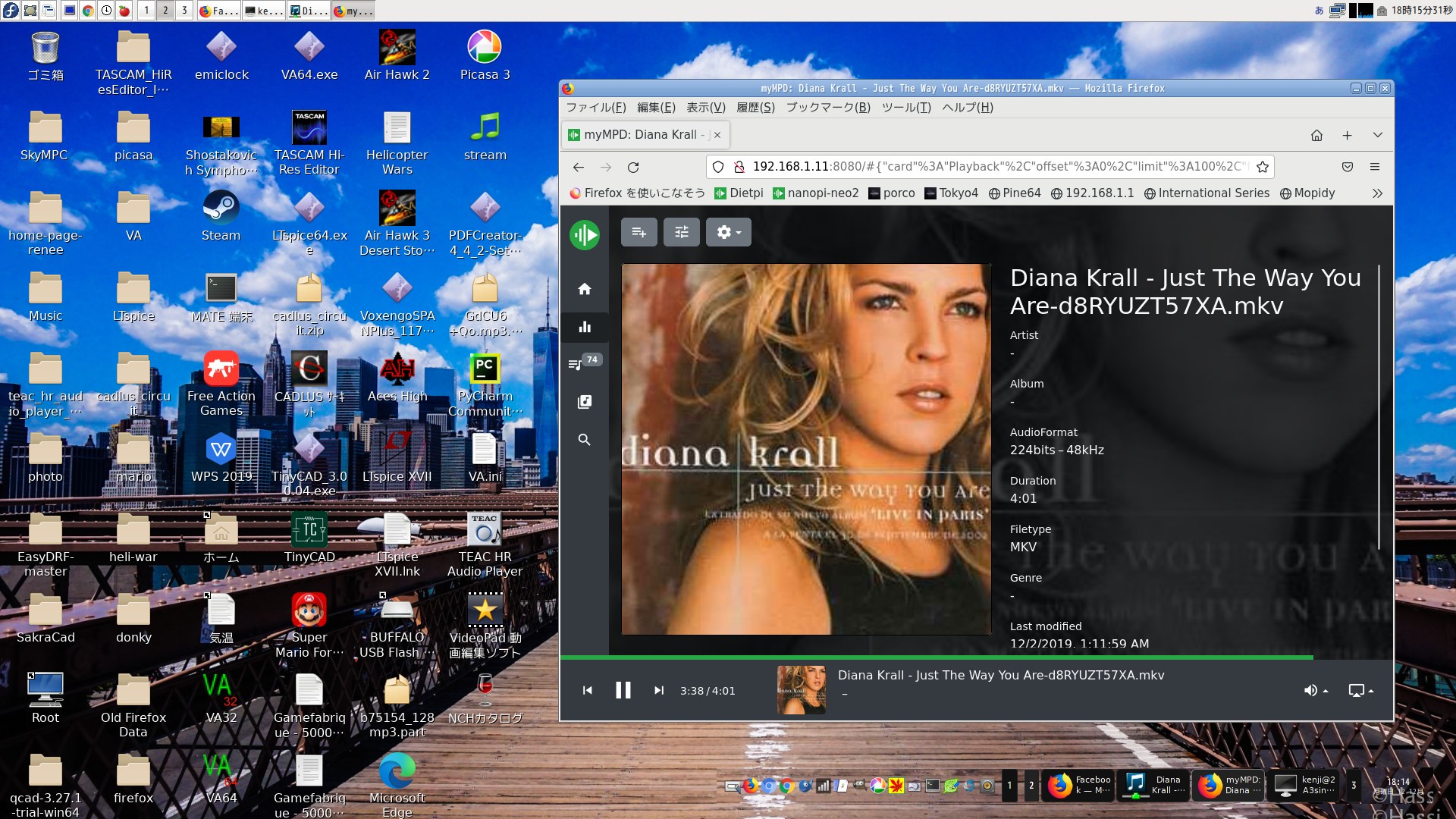Screen dimensions: 1456x819
Task: Open the myMPD search view
Action: [584, 440]
